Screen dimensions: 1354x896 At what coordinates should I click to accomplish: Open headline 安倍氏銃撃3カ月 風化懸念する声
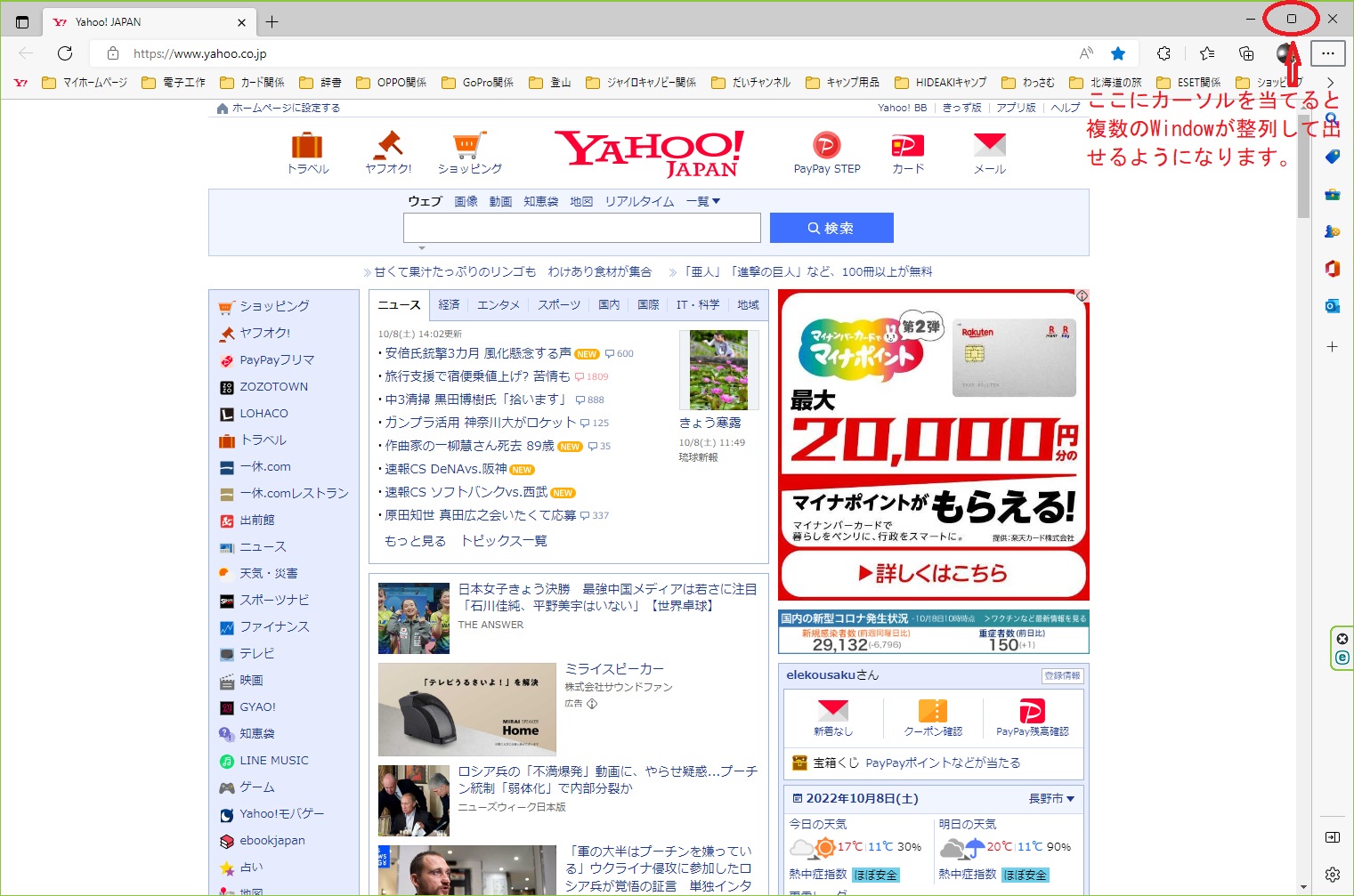(478, 353)
